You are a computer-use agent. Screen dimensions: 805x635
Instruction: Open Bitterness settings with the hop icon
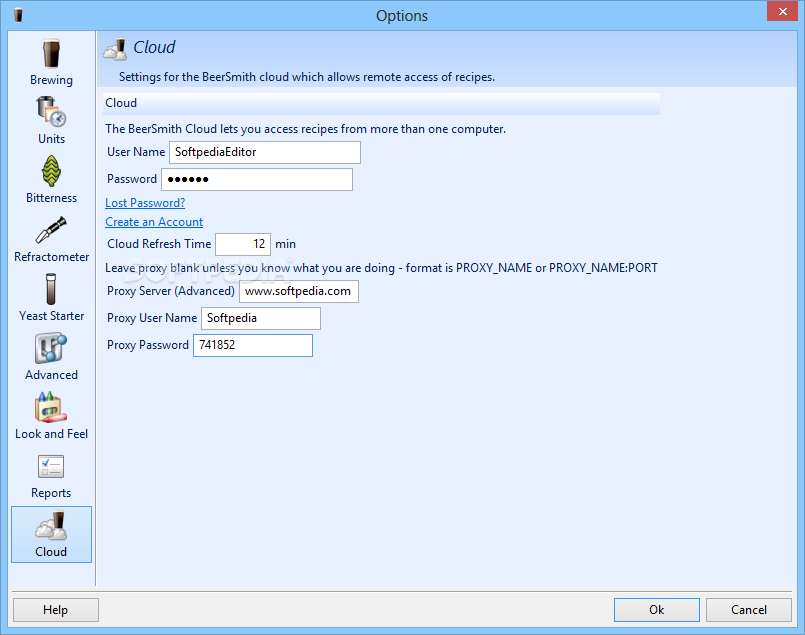[51, 171]
